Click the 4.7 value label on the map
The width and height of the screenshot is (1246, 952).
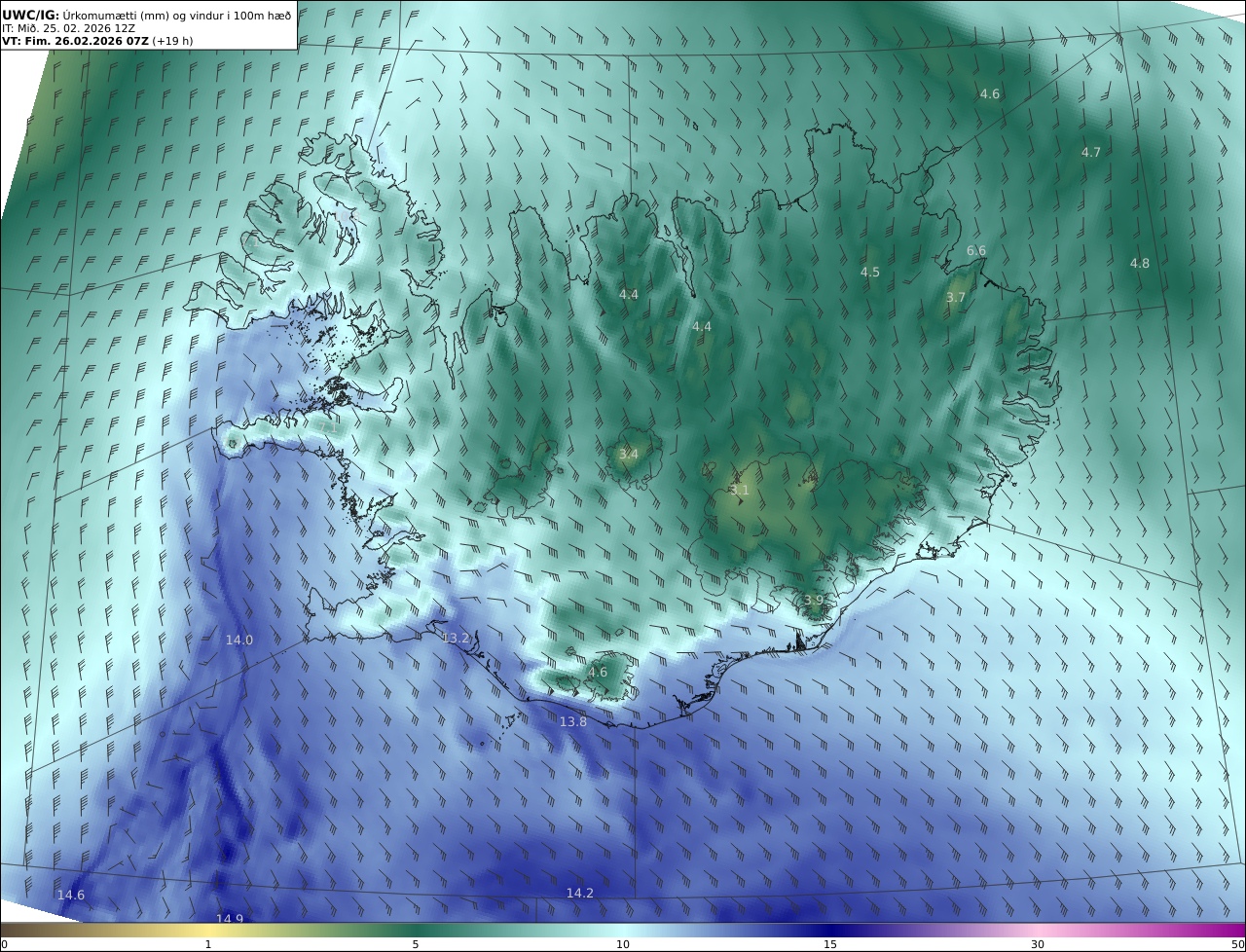point(1091,153)
